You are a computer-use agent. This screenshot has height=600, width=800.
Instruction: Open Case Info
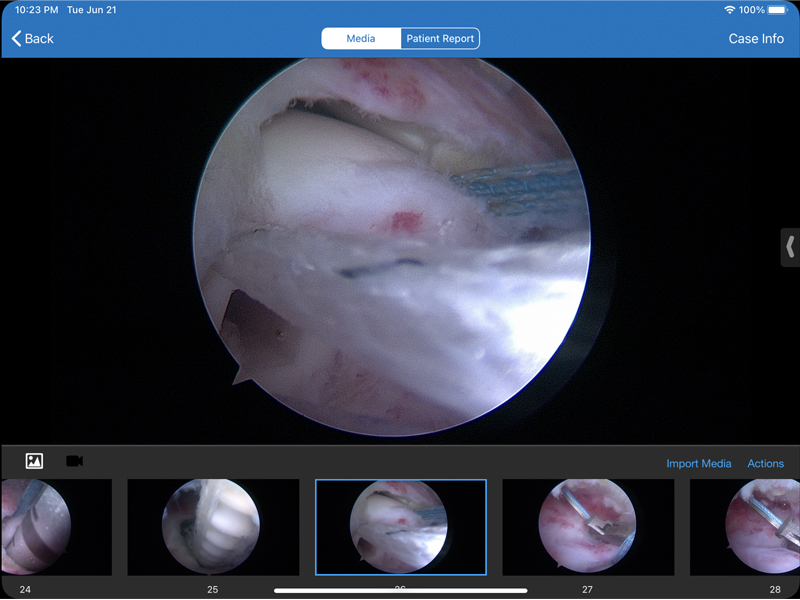point(756,39)
